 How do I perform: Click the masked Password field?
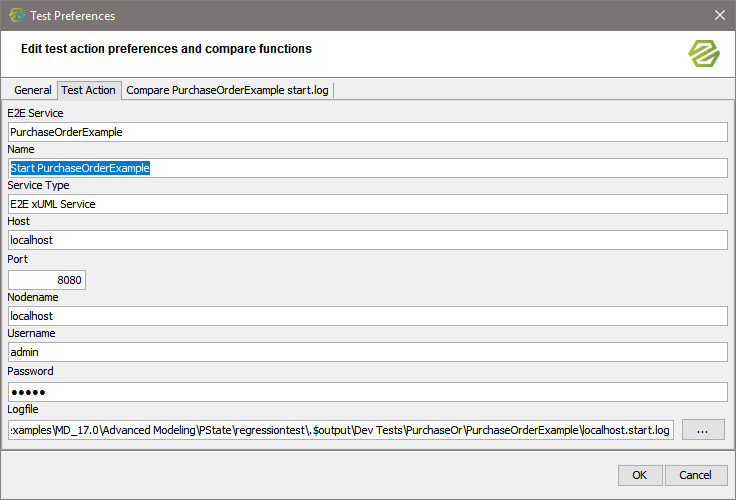click(367, 392)
